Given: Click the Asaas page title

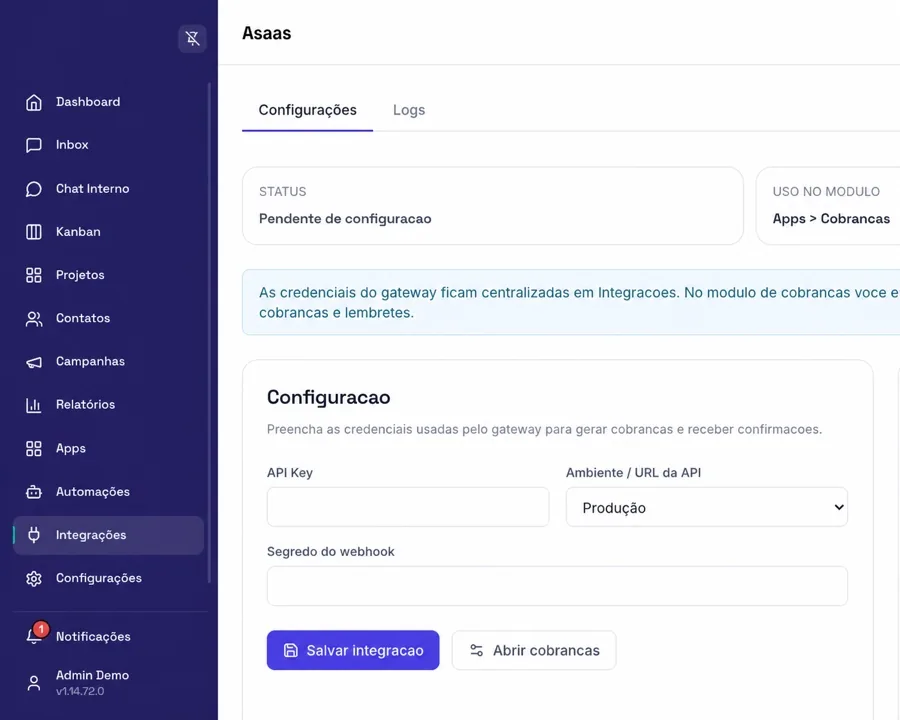Looking at the screenshot, I should pyautogui.click(x=266, y=33).
